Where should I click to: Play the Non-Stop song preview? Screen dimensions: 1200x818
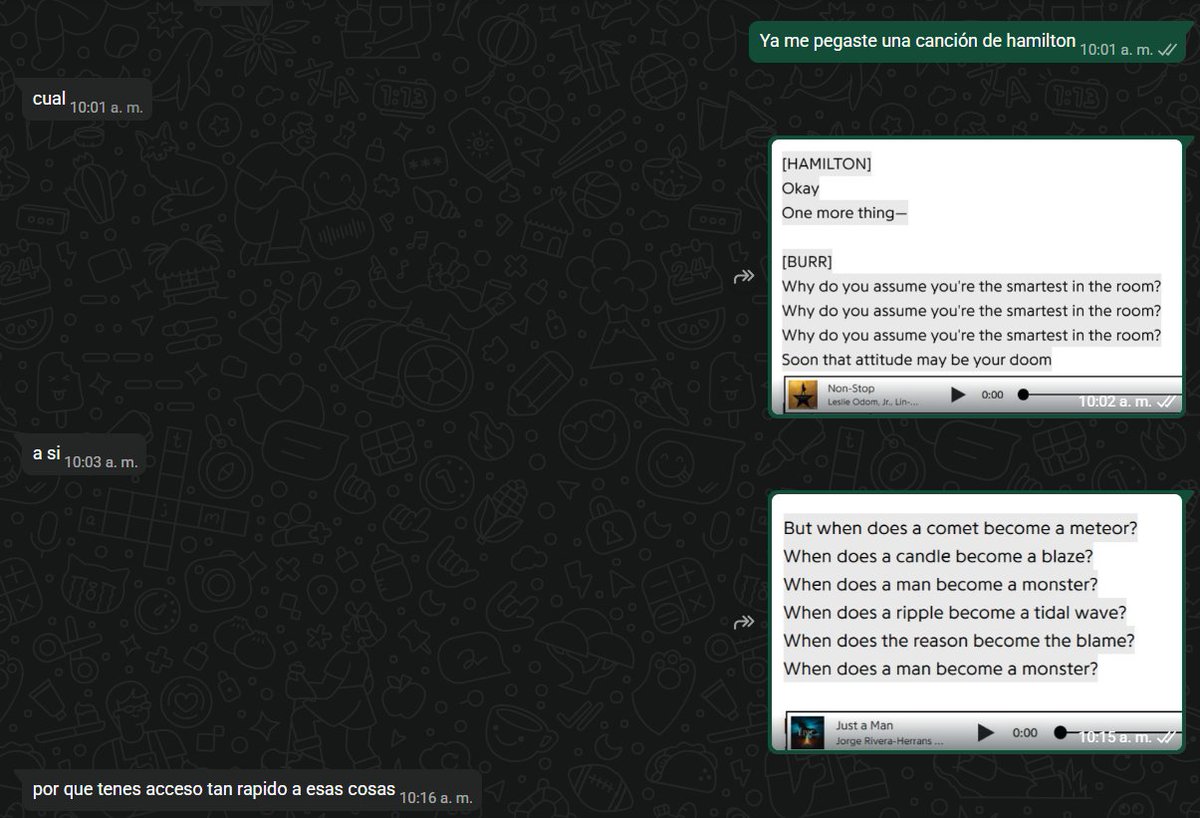click(x=957, y=394)
